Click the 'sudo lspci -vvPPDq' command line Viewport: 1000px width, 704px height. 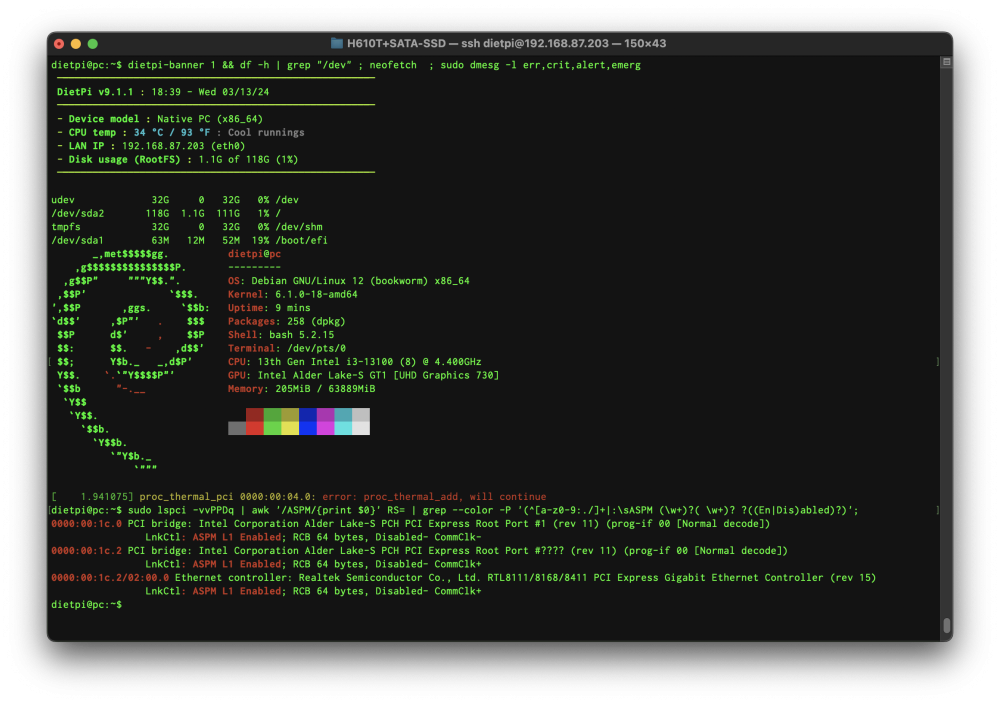[x=455, y=510]
